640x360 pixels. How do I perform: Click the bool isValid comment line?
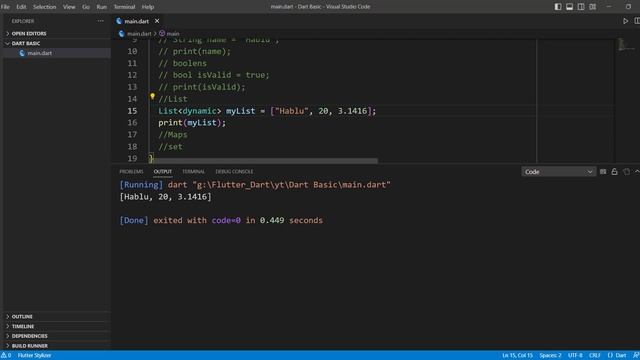pos(214,75)
